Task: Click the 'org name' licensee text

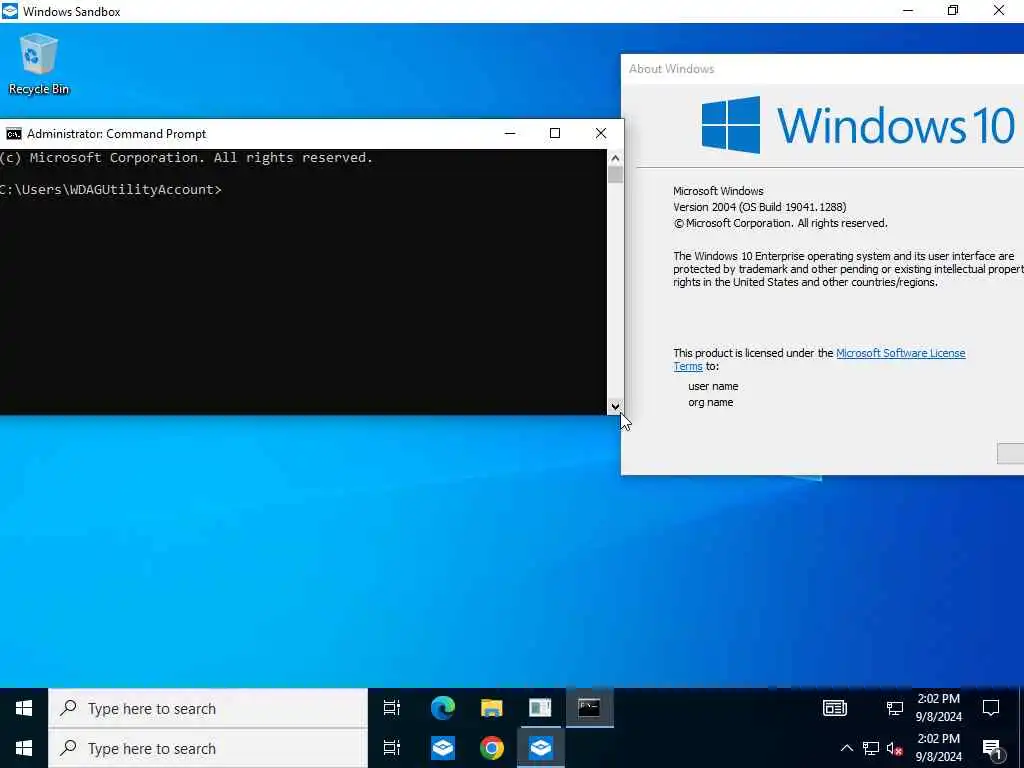Action: click(711, 402)
